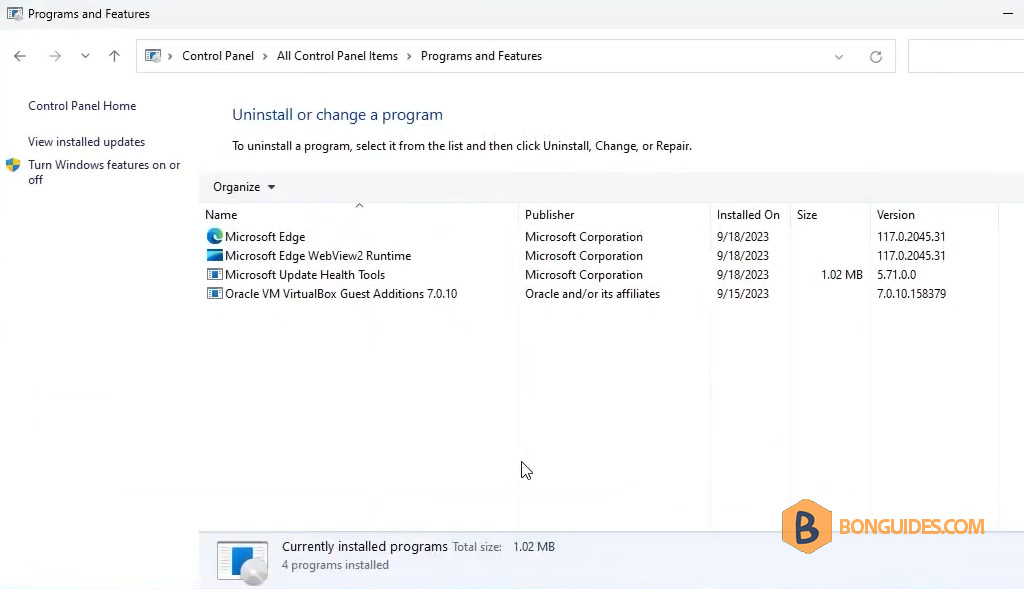This screenshot has width=1024, height=589.
Task: Click the 1.02 MB size cell
Action: (x=842, y=275)
